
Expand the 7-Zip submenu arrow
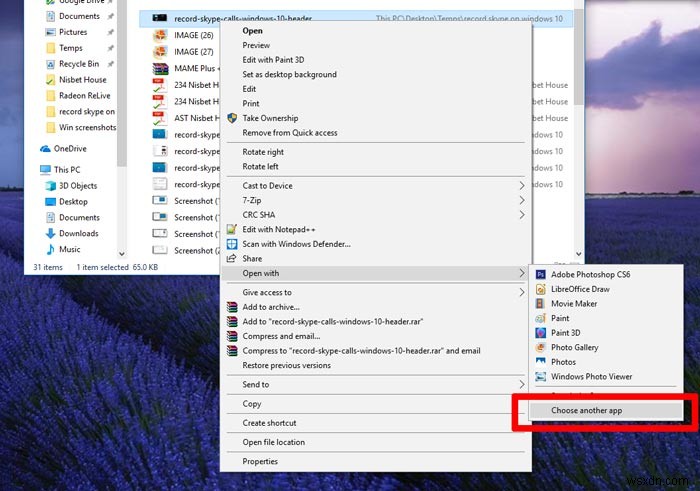coord(521,200)
